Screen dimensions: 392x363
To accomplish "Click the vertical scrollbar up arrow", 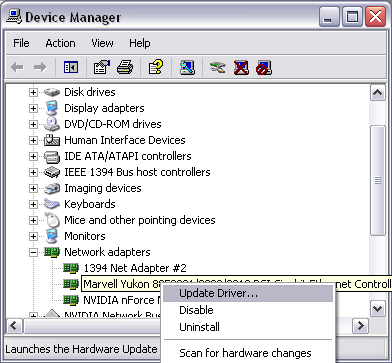I will coord(378,93).
